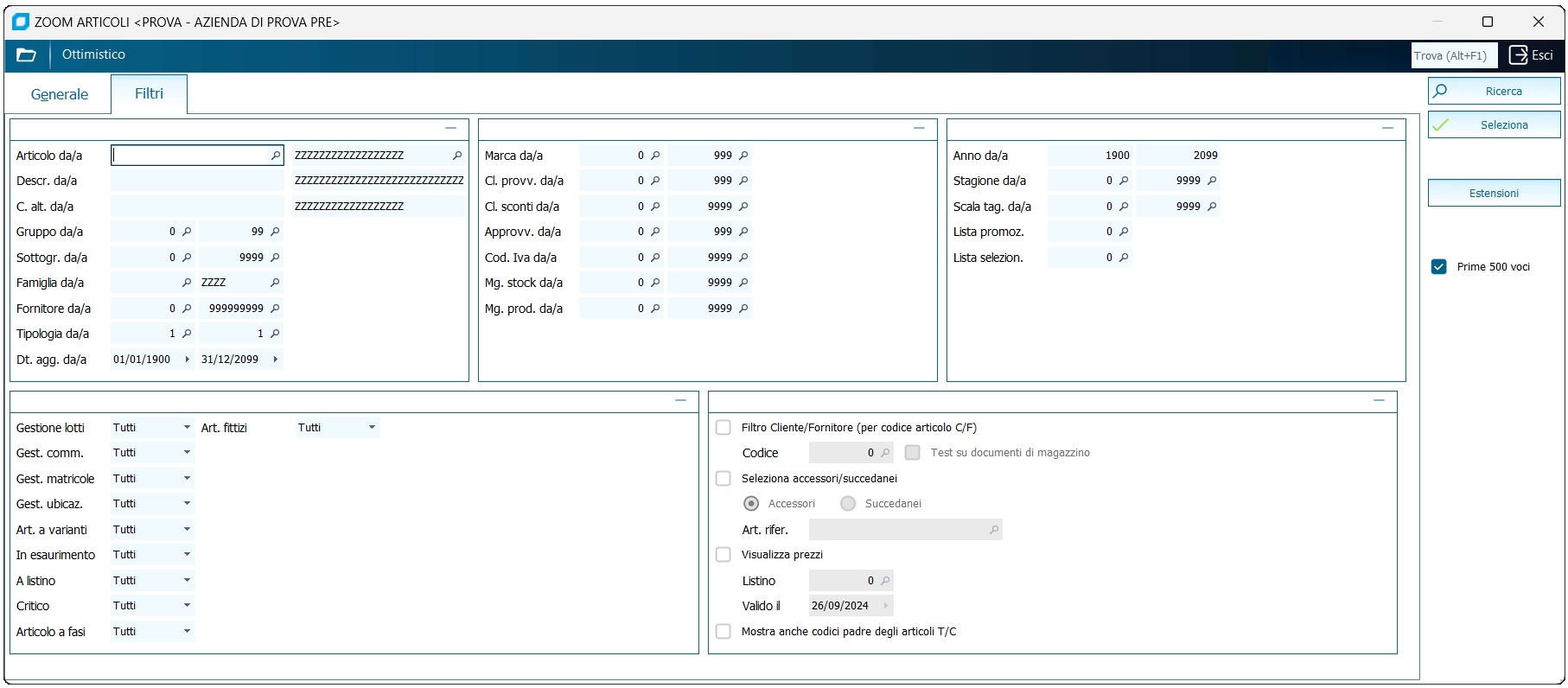Enable the Visualizza prezzi checkbox
The image size is (1568, 688).
(x=723, y=555)
